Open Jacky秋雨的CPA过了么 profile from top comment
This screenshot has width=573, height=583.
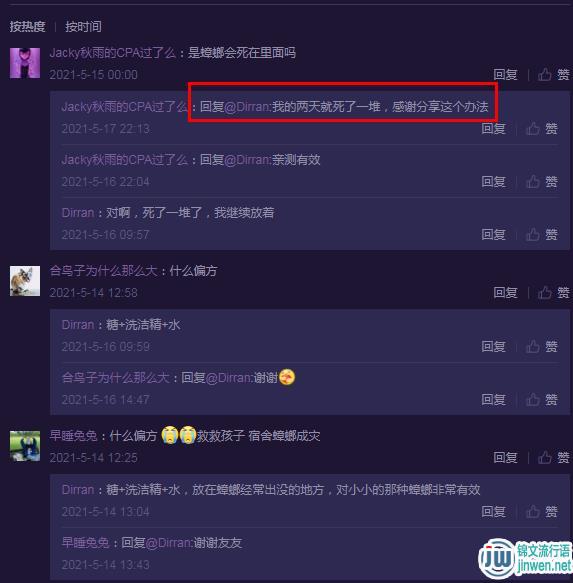point(113,53)
